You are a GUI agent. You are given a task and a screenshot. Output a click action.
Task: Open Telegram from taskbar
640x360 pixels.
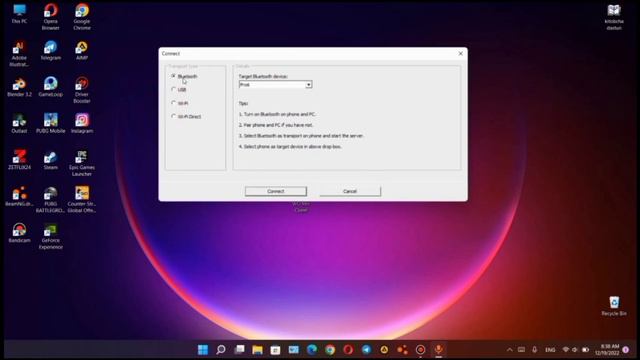(366, 350)
